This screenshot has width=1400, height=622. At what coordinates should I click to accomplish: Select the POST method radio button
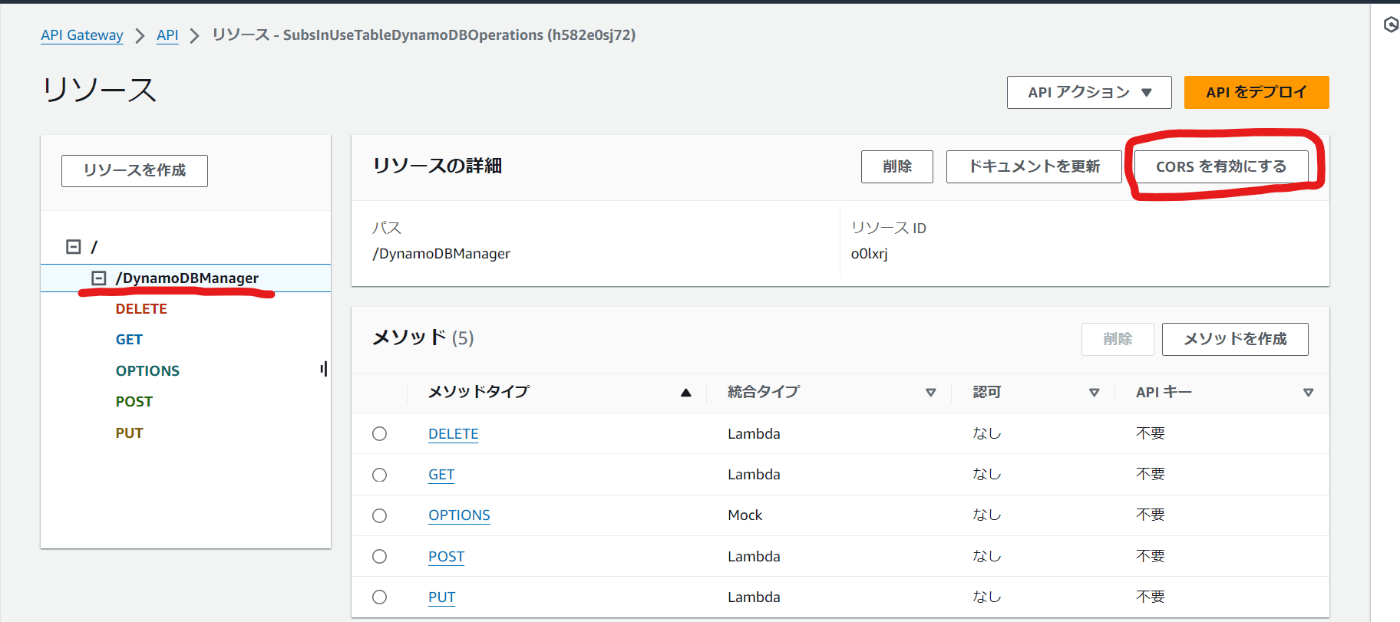[x=379, y=557]
